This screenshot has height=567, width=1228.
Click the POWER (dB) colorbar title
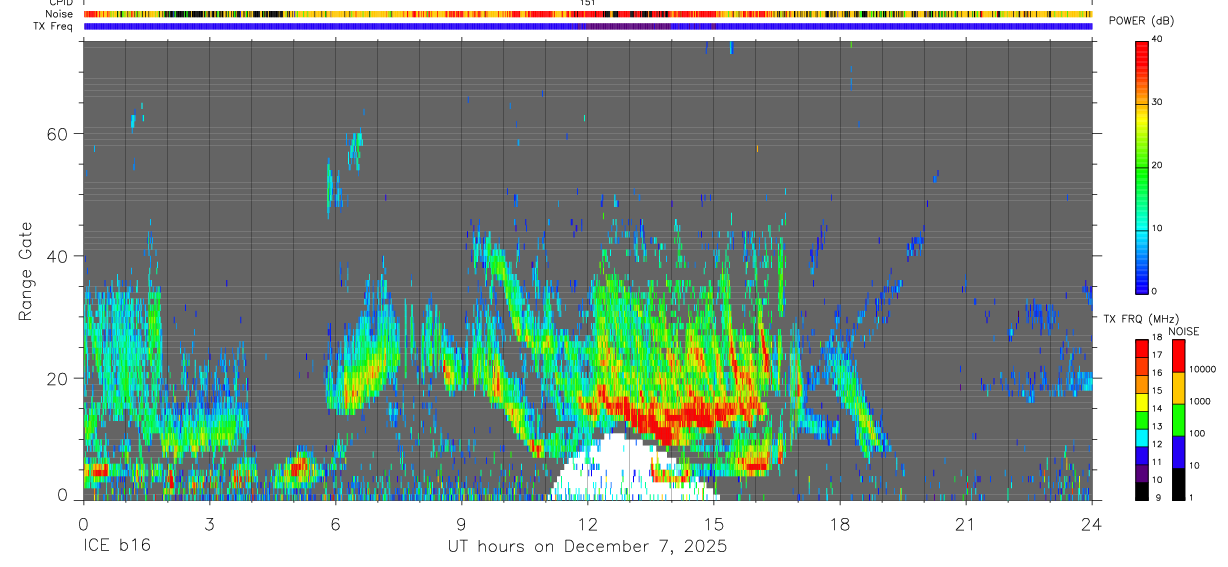click(1141, 21)
